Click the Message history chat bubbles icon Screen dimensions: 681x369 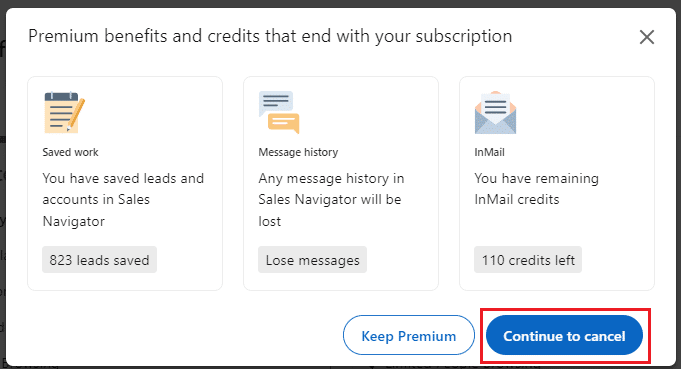tap(279, 112)
